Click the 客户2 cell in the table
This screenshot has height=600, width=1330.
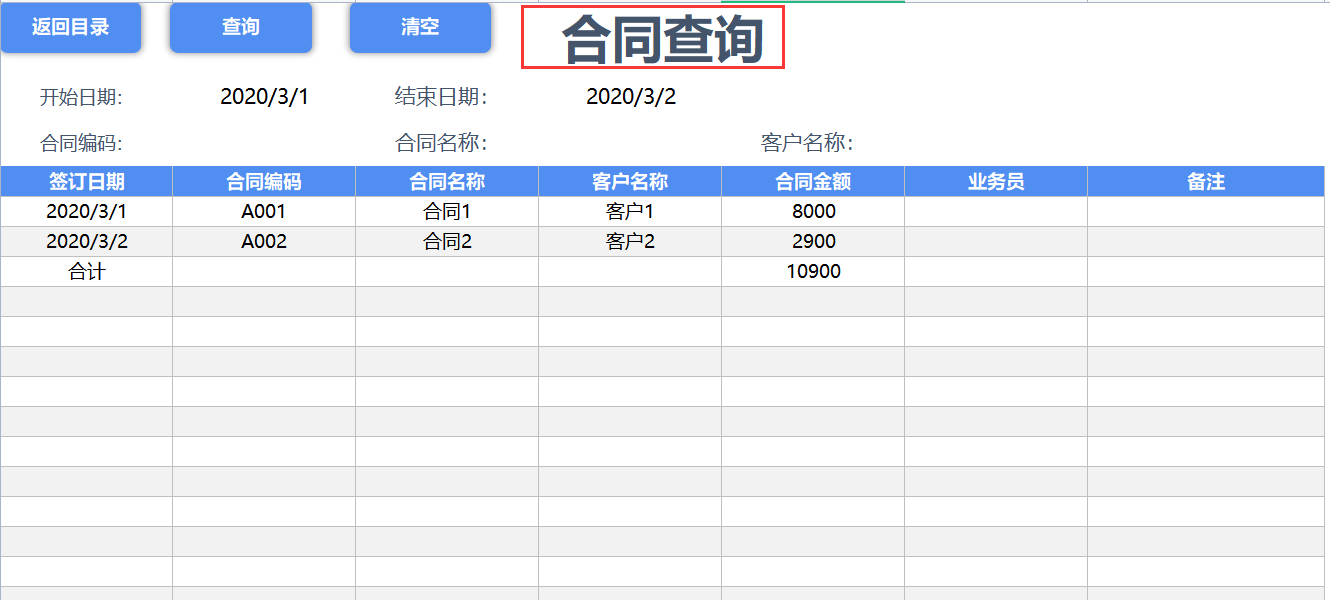(629, 241)
